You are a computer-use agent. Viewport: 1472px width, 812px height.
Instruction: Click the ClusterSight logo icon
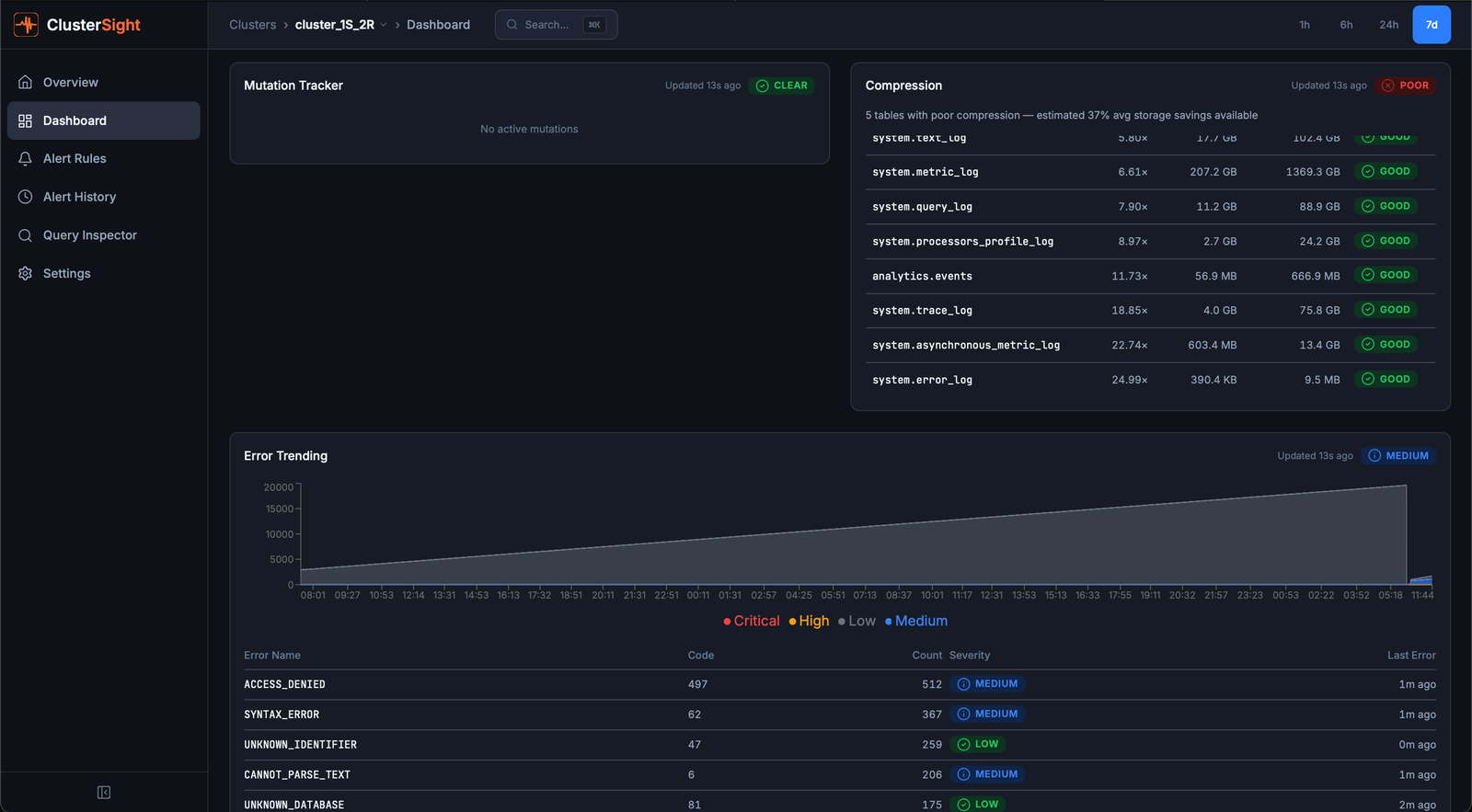pos(26,25)
